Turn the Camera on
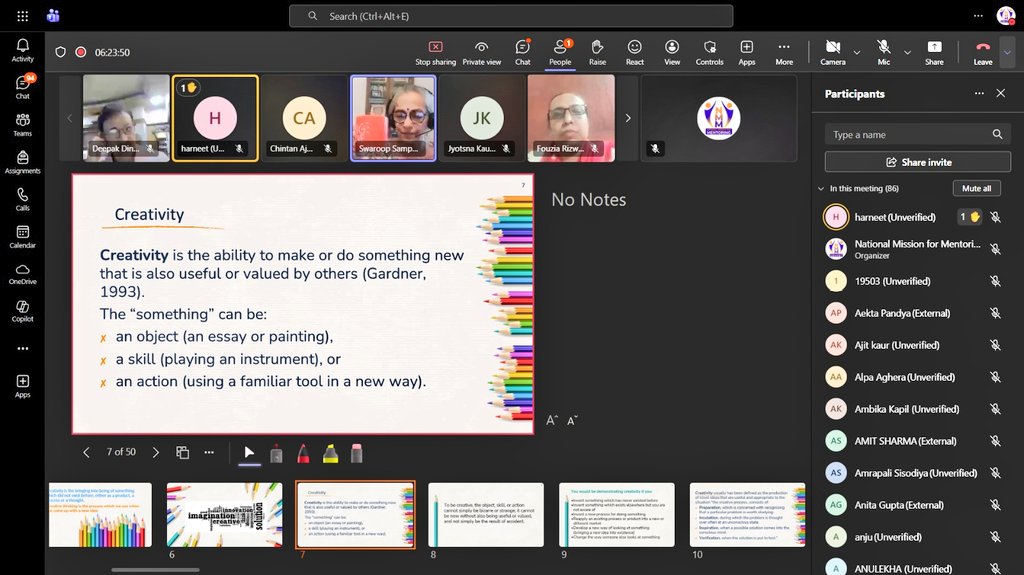Image resolution: width=1024 pixels, height=575 pixels. tap(833, 52)
